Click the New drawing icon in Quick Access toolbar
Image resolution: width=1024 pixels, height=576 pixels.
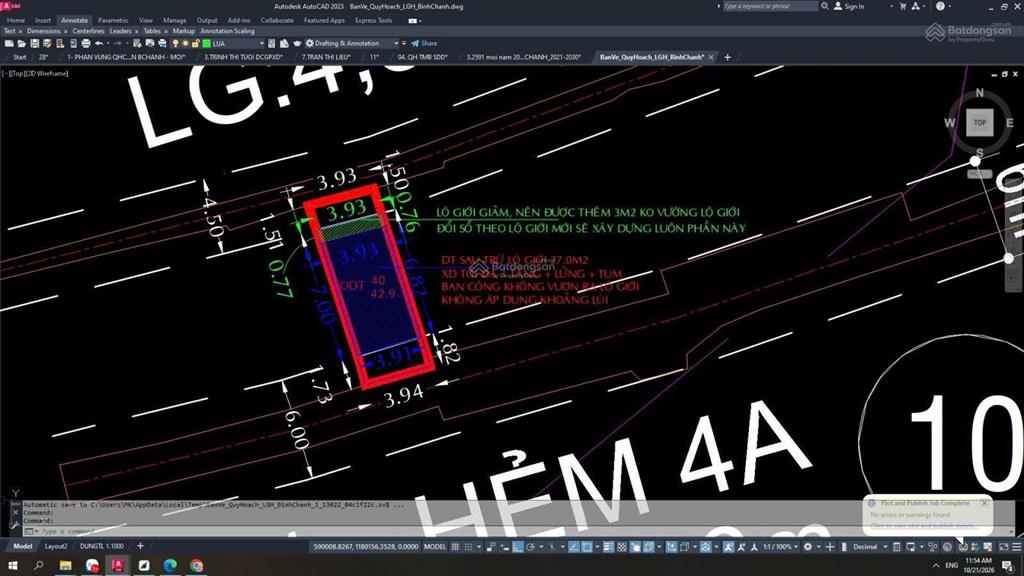tap(9, 44)
